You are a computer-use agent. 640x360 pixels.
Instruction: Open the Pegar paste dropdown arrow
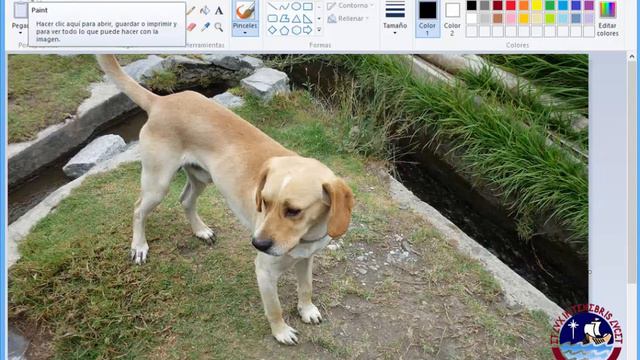click(x=20, y=33)
